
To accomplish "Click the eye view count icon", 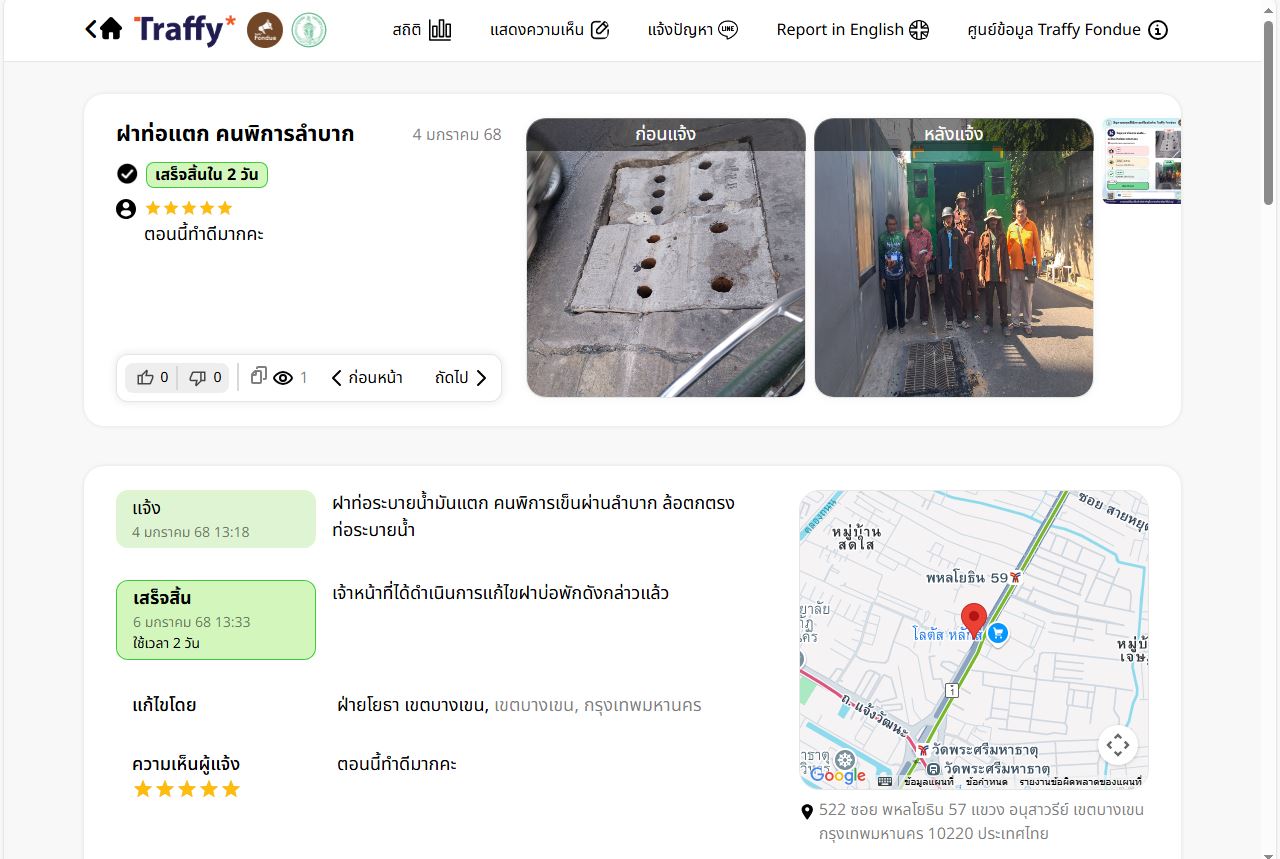I will click(x=283, y=378).
